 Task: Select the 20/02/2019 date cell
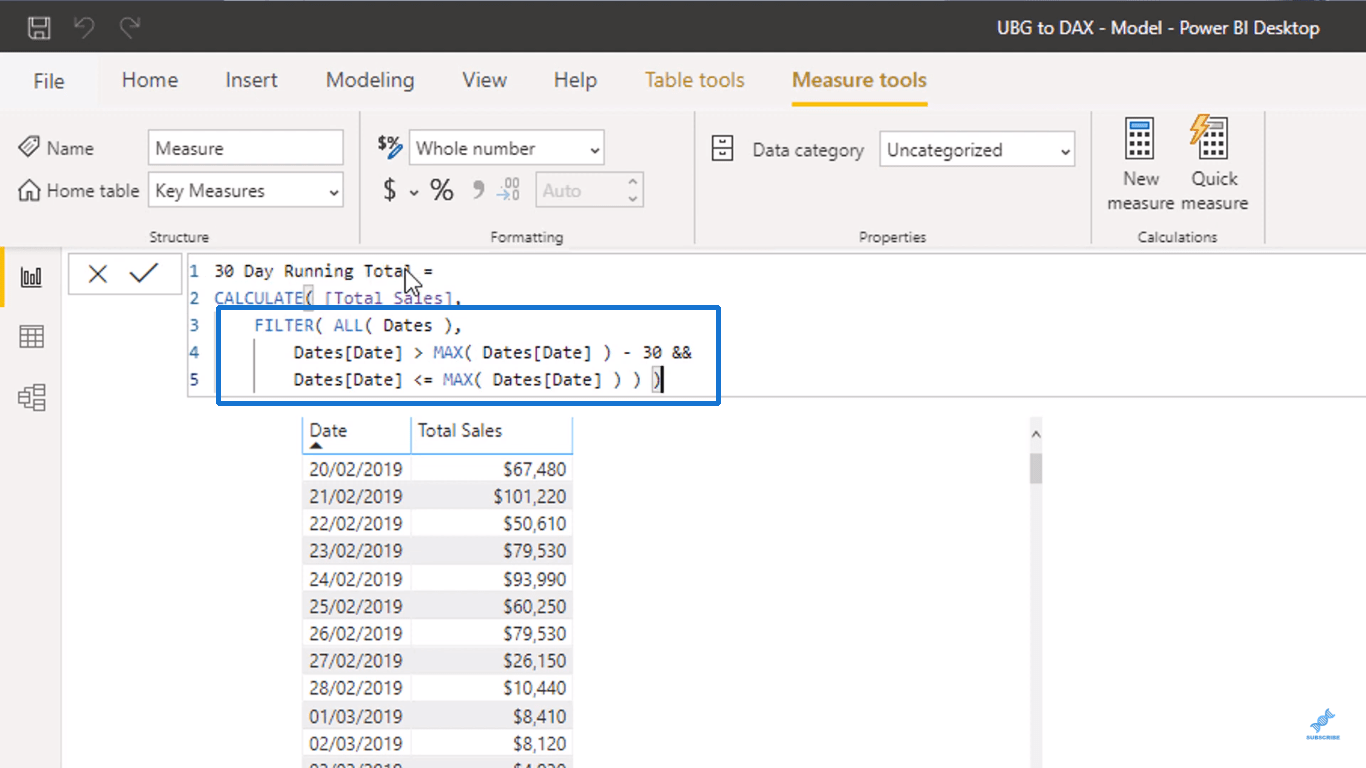356,469
